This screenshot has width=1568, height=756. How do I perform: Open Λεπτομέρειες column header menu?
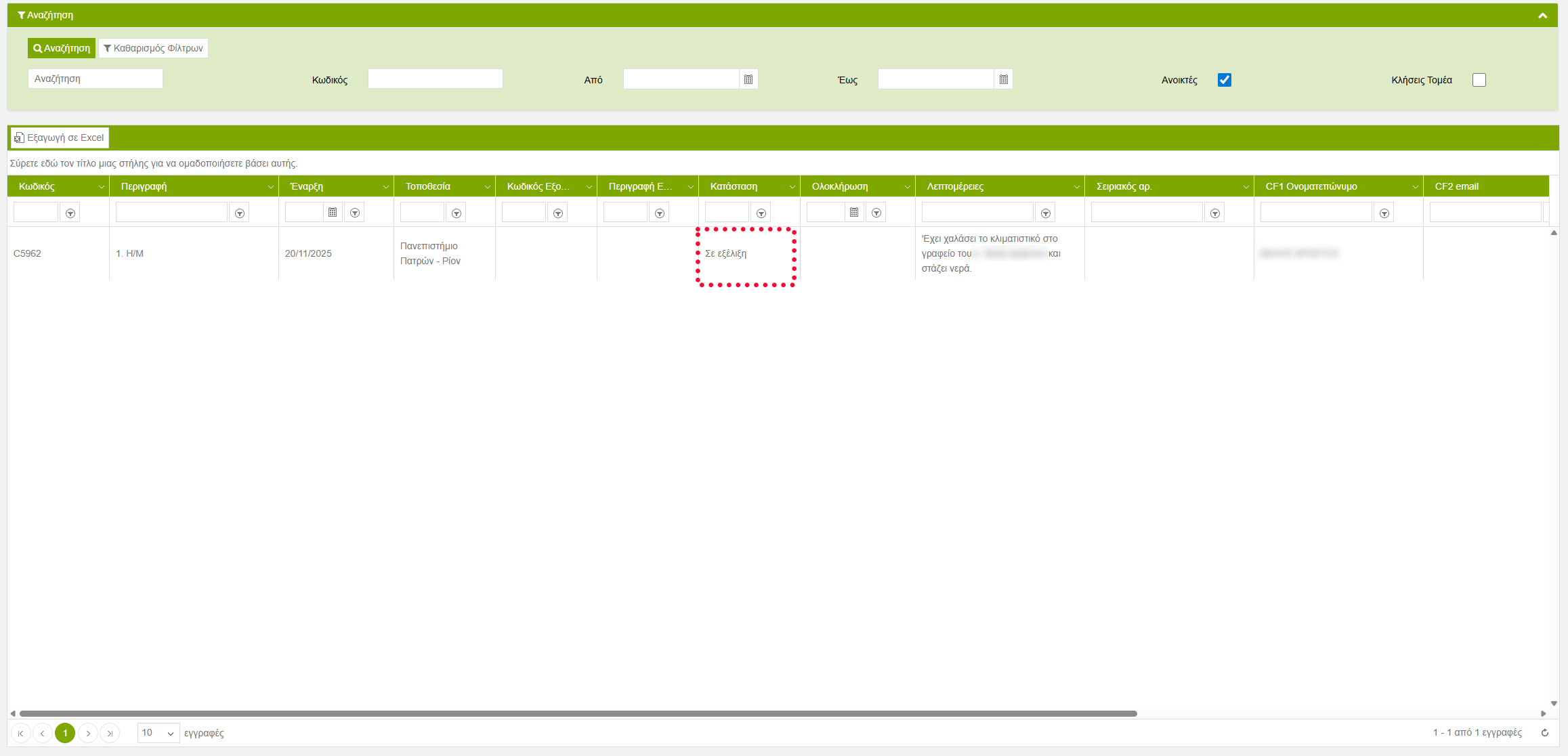[1076, 187]
